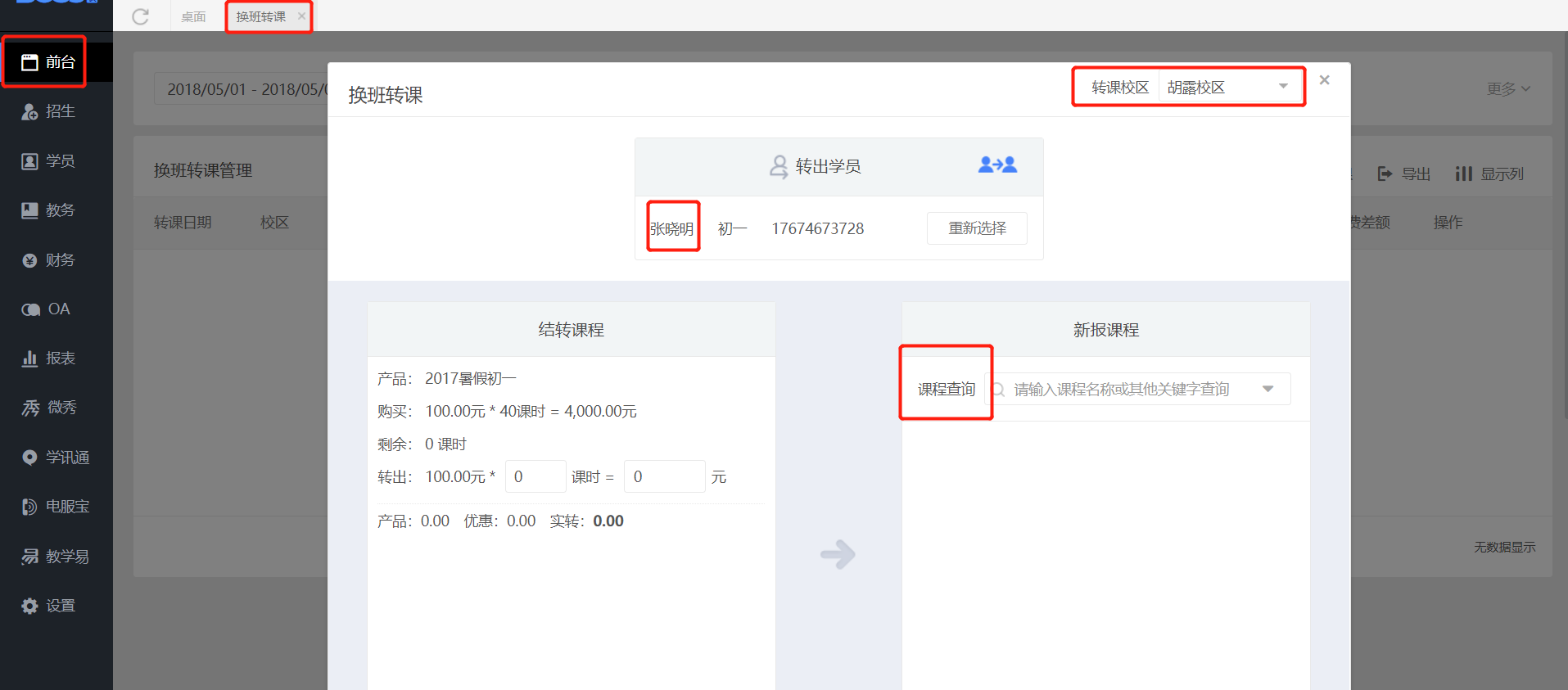Image resolution: width=1568 pixels, height=690 pixels.
Task: Click the 转出学员 header person icon
Action: click(779, 167)
